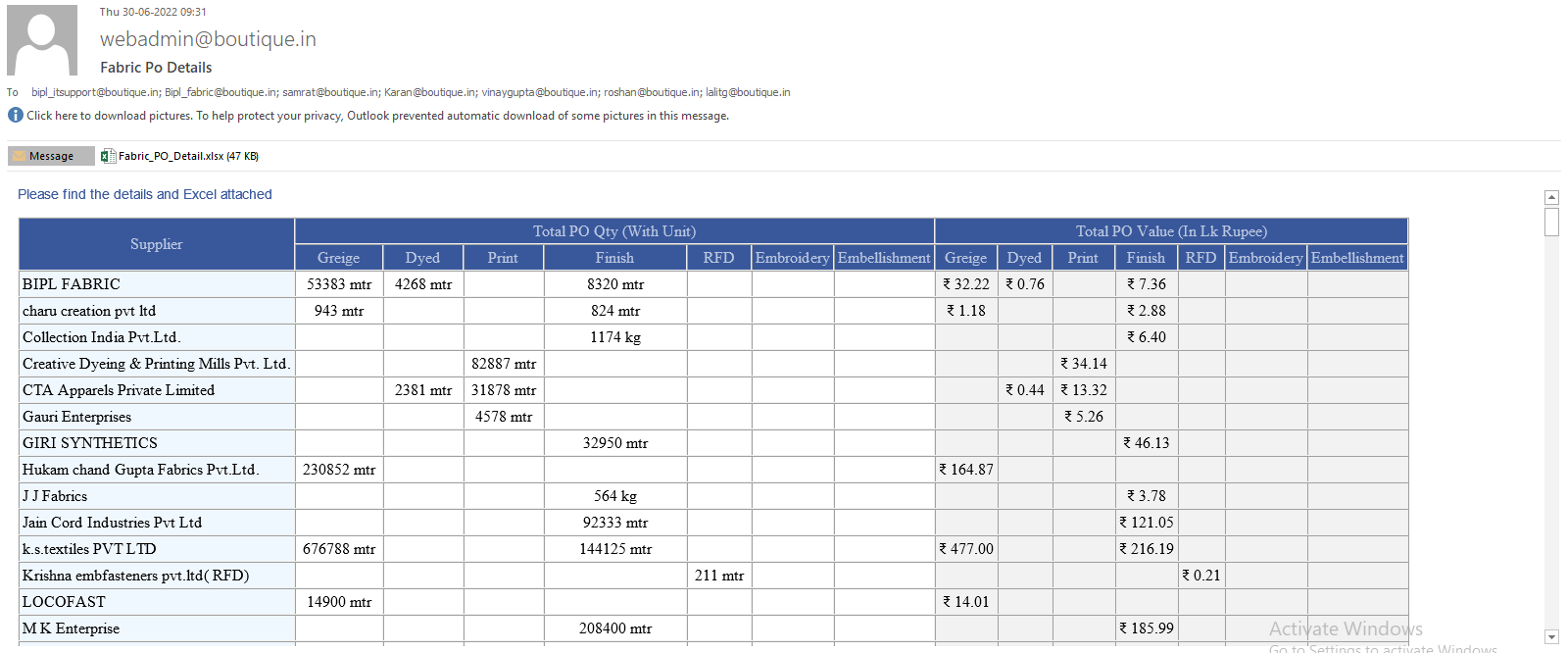Click the Message envelope icon
The height and width of the screenshot is (653, 1568).
(20, 156)
